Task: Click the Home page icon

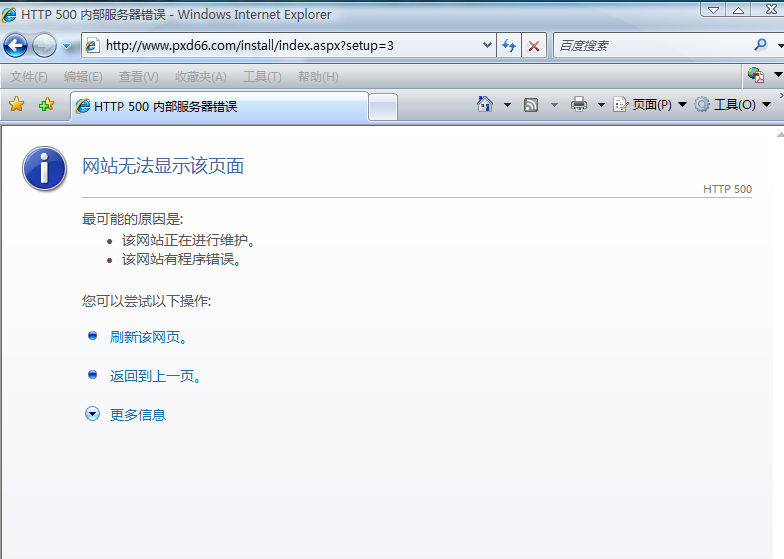Action: [x=485, y=105]
